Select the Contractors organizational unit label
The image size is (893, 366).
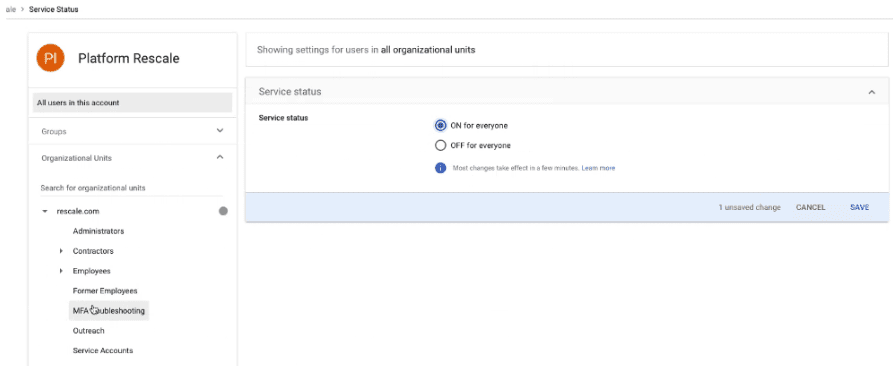93,251
